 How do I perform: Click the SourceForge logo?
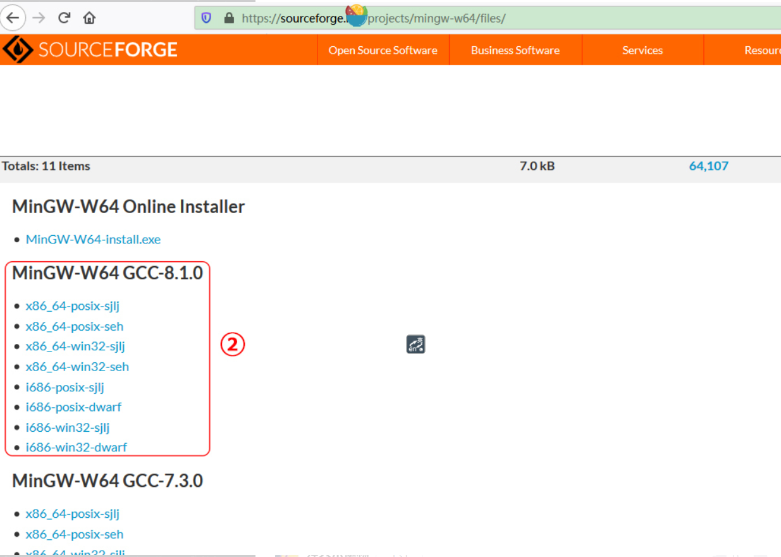pos(90,50)
